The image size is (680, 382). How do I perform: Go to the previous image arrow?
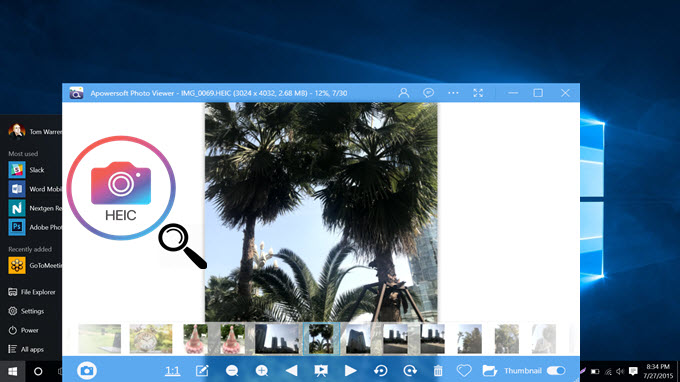coord(291,370)
